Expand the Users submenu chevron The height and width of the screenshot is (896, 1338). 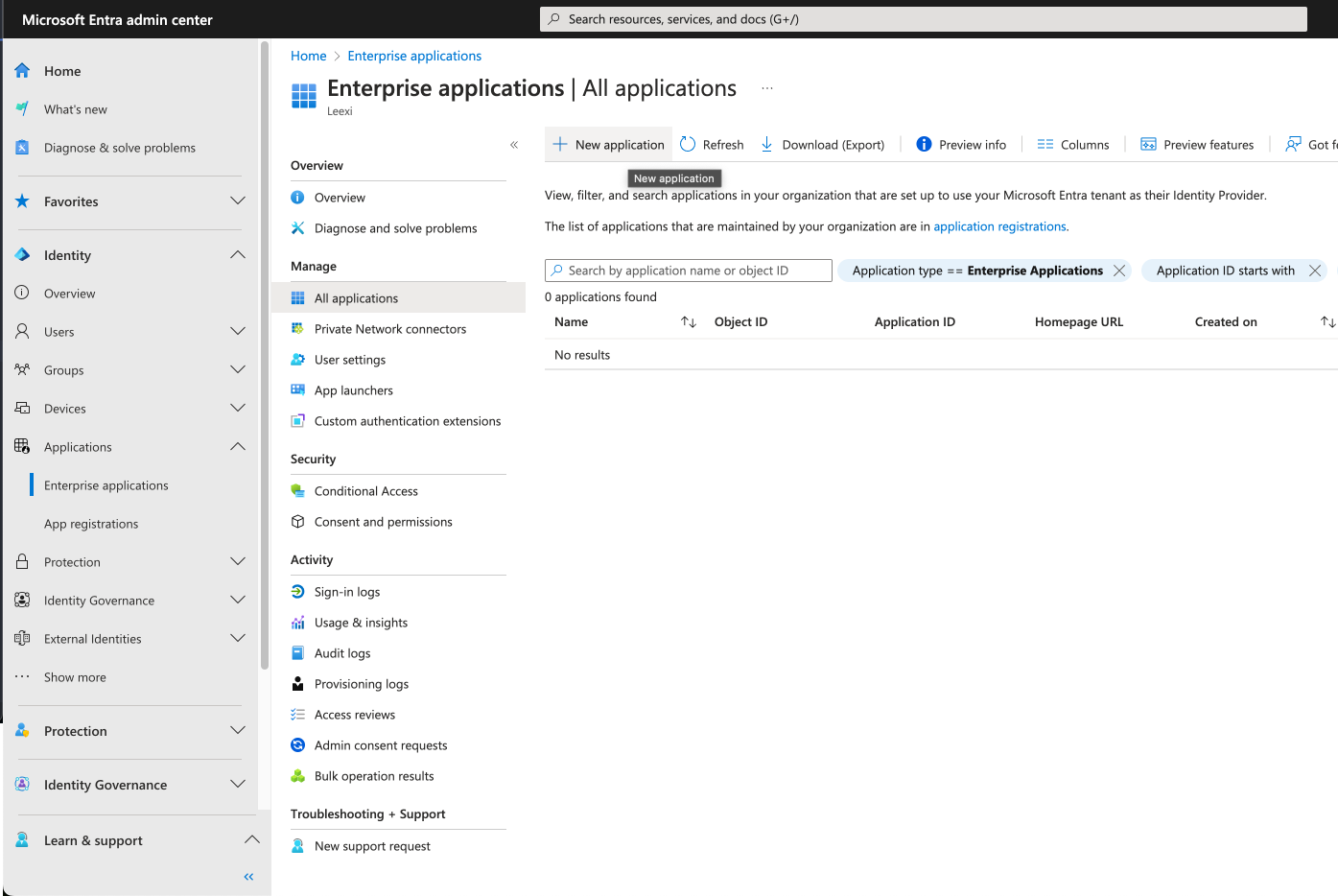tap(238, 331)
